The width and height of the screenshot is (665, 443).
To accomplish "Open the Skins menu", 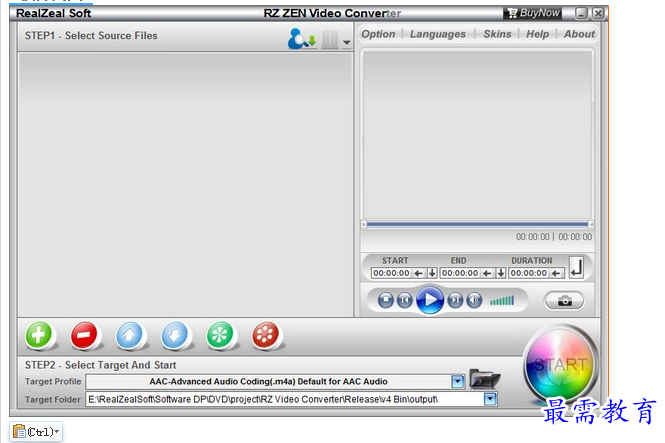I will (497, 34).
